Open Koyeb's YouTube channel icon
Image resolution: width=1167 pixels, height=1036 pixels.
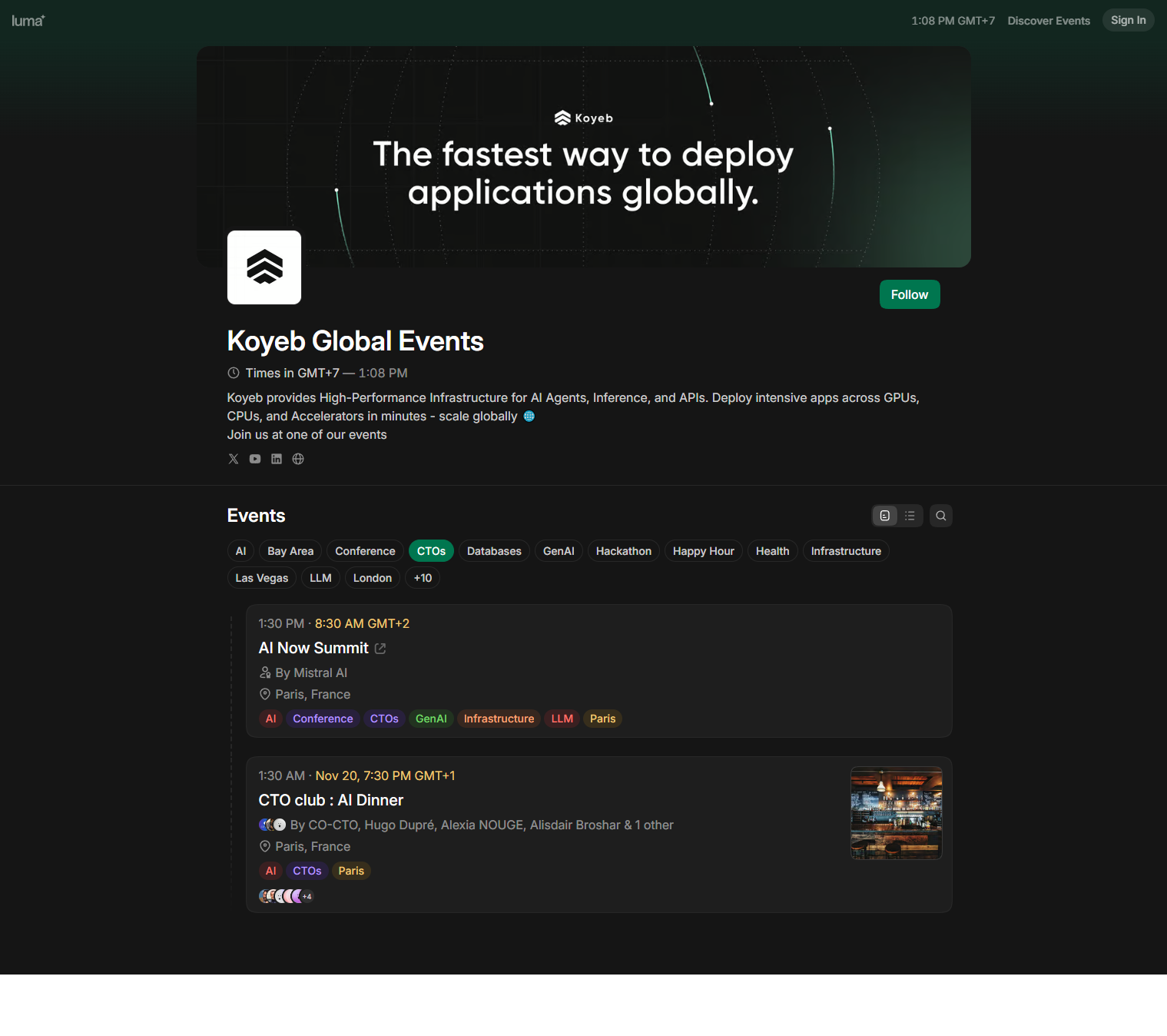click(x=255, y=459)
